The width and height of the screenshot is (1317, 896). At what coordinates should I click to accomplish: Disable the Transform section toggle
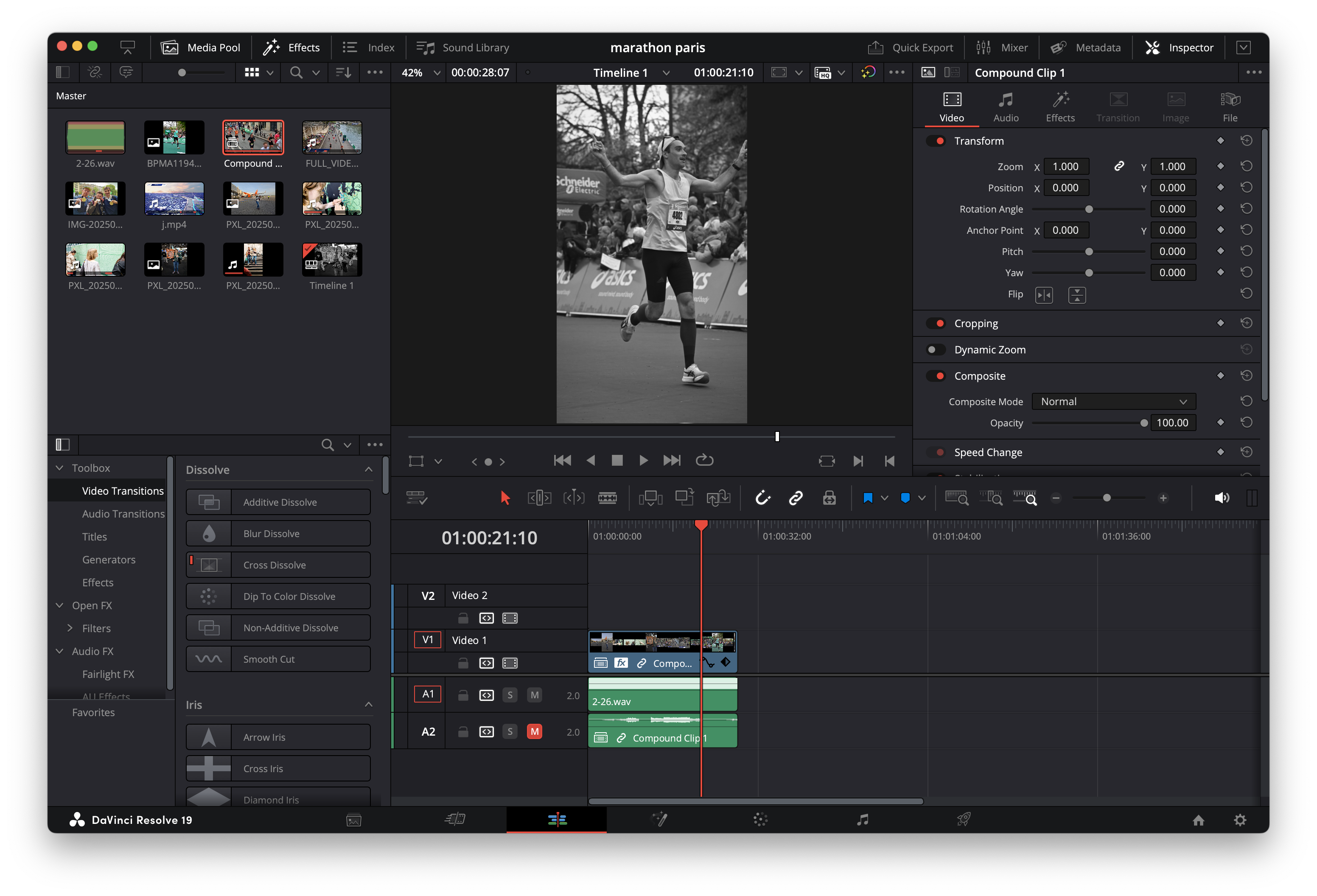pyautogui.click(x=936, y=140)
